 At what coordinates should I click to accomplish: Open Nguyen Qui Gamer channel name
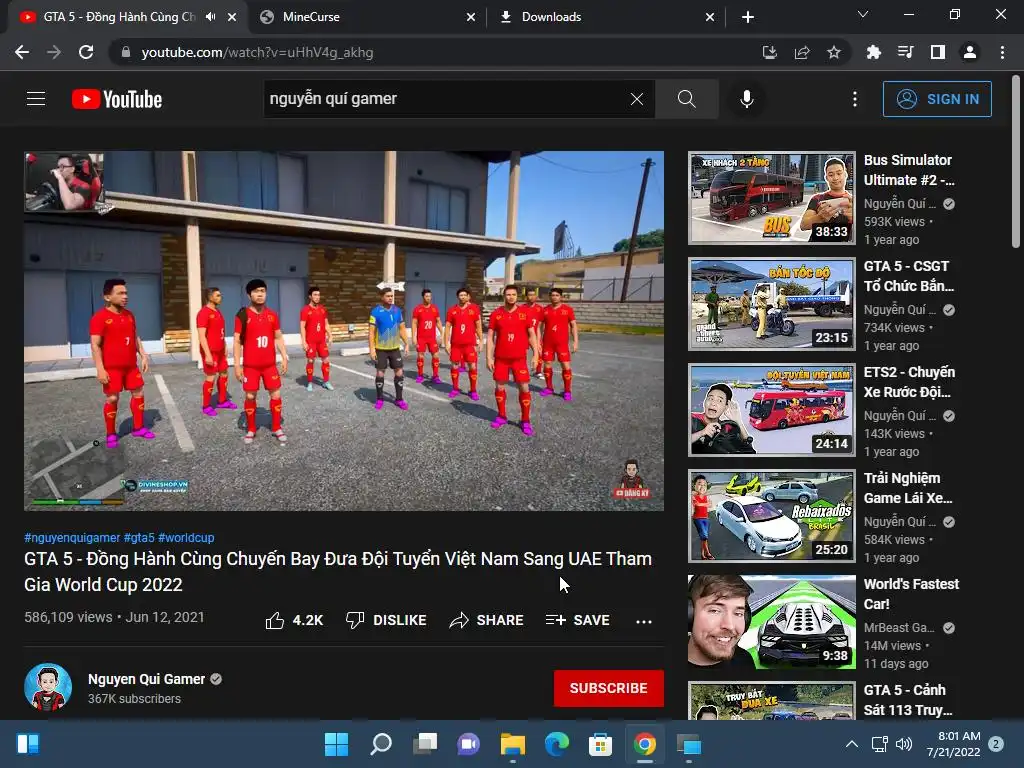pos(146,679)
